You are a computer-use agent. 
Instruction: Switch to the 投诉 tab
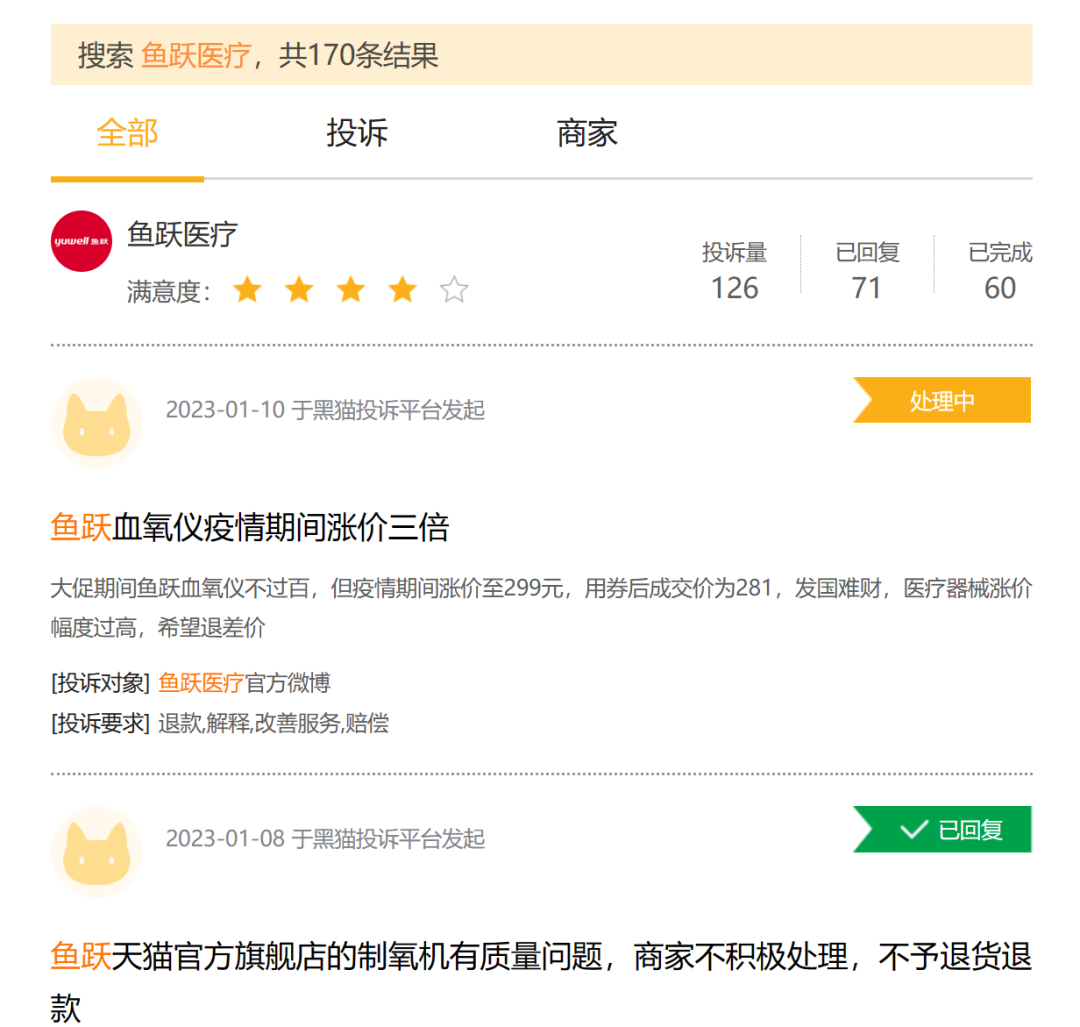[357, 133]
